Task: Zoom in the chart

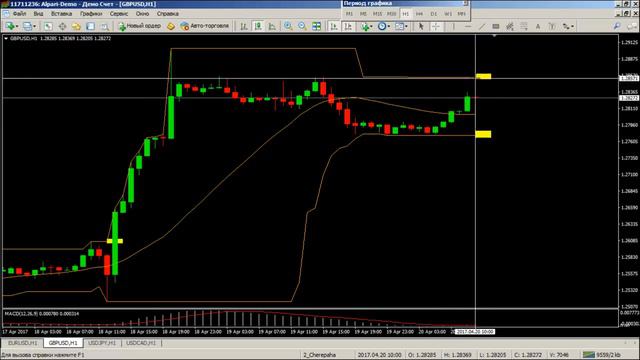Action: click(x=288, y=26)
